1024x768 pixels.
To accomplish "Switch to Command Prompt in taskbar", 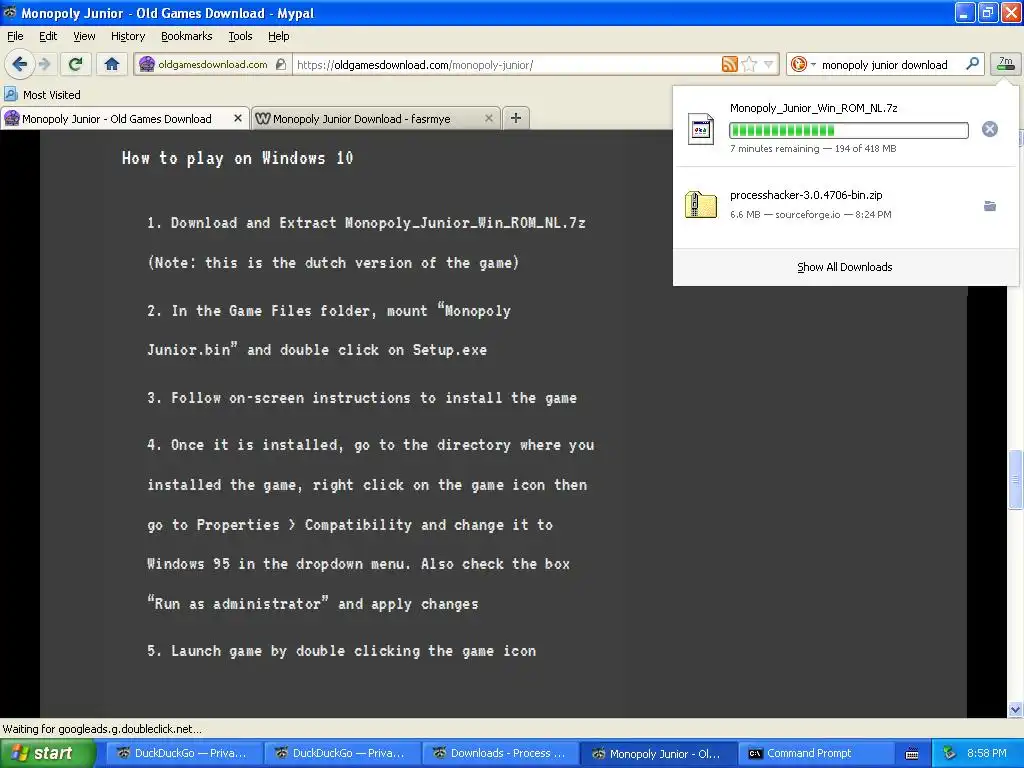I will (816, 754).
